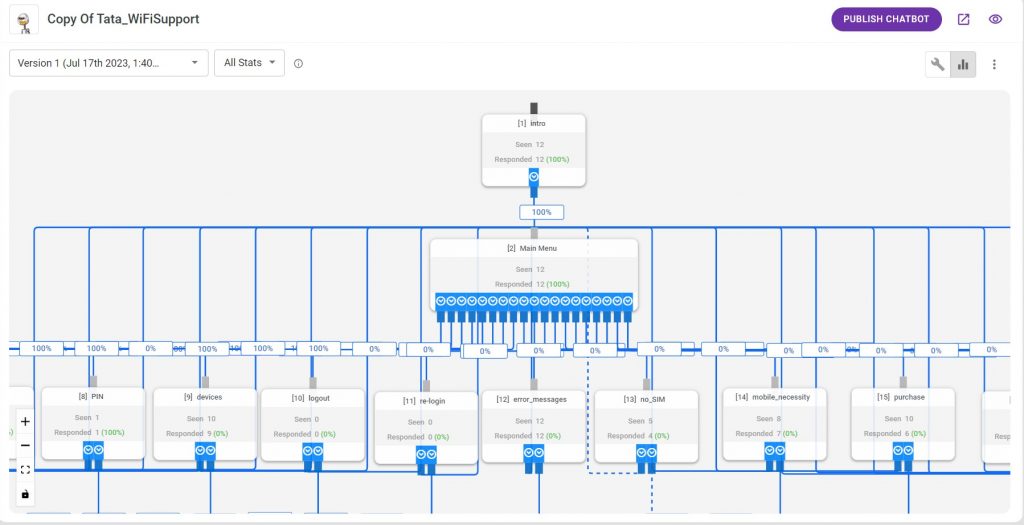This screenshot has width=1024, height=525.
Task: Toggle the bar chart stats view
Action: coord(963,64)
